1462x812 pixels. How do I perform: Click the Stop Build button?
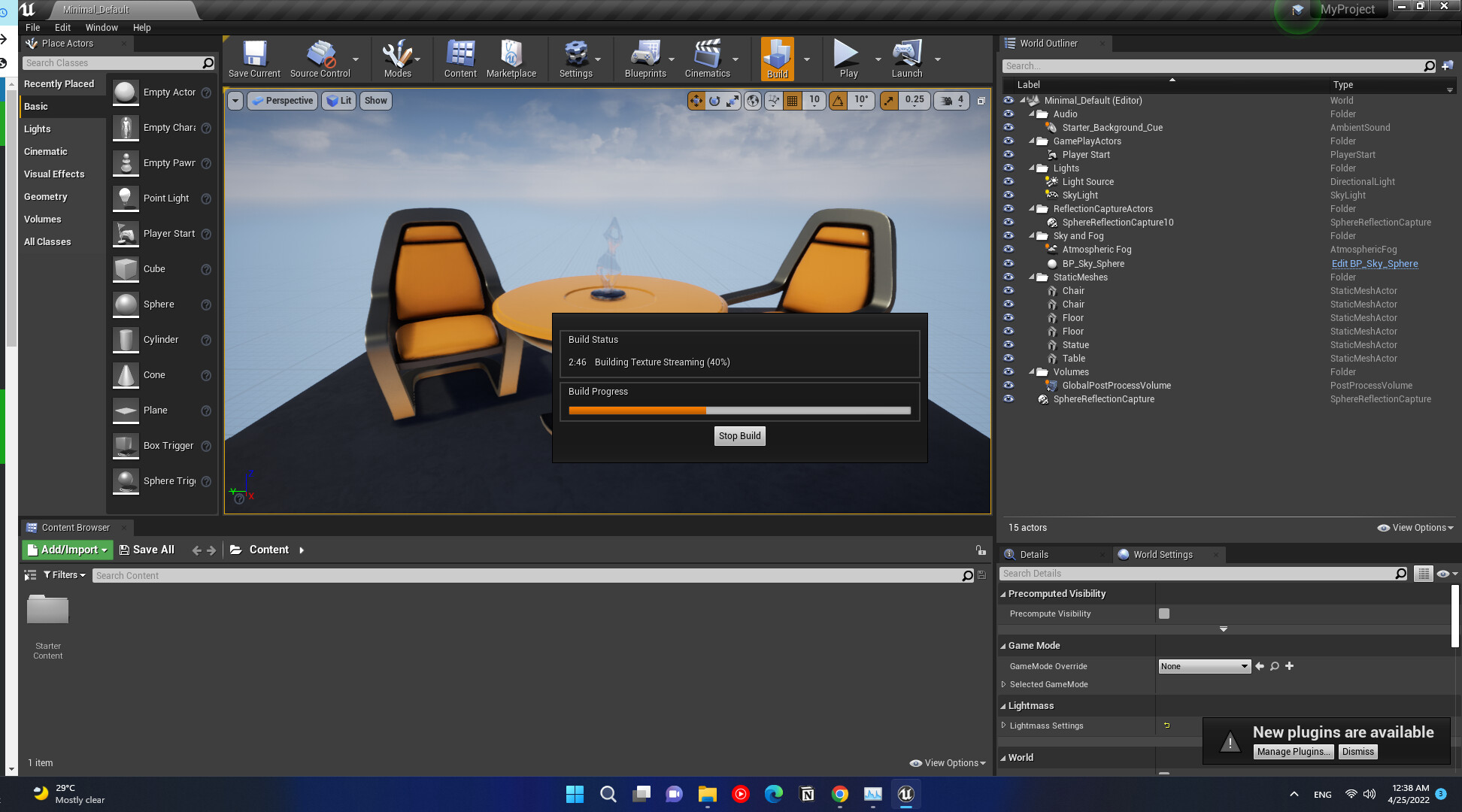(x=739, y=436)
